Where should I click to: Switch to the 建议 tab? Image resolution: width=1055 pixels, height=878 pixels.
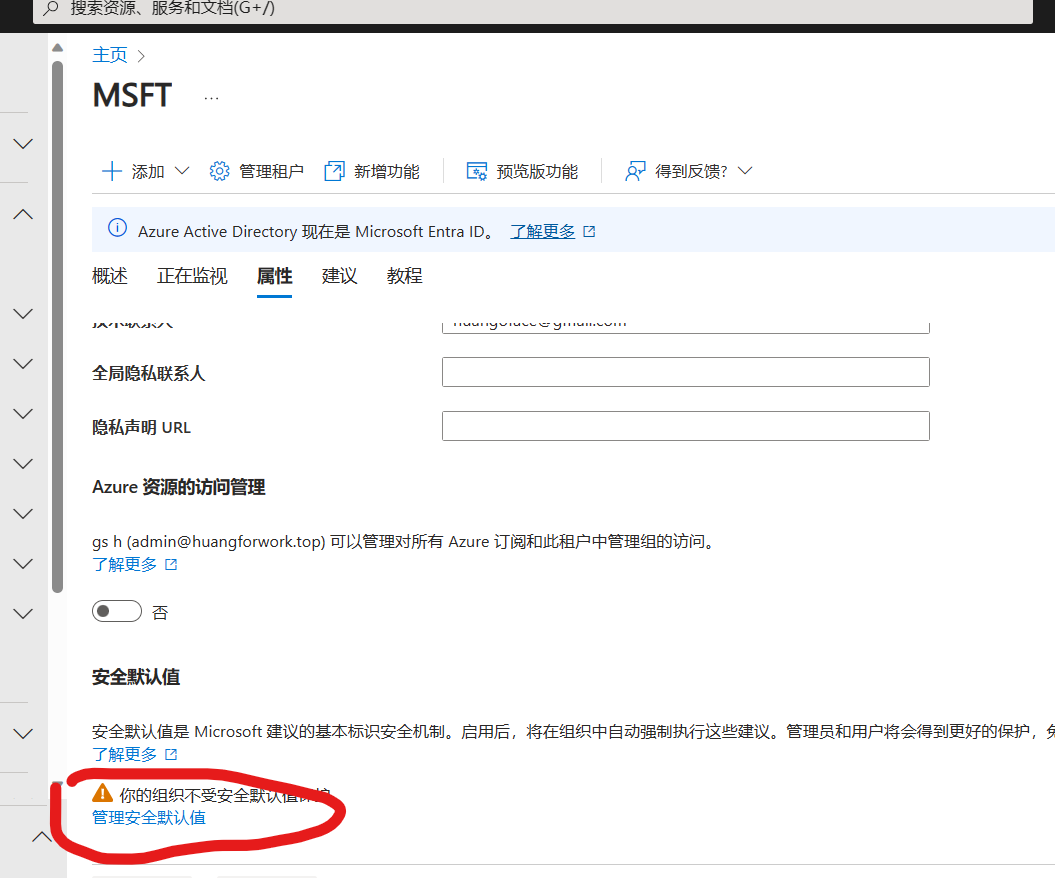(x=339, y=276)
